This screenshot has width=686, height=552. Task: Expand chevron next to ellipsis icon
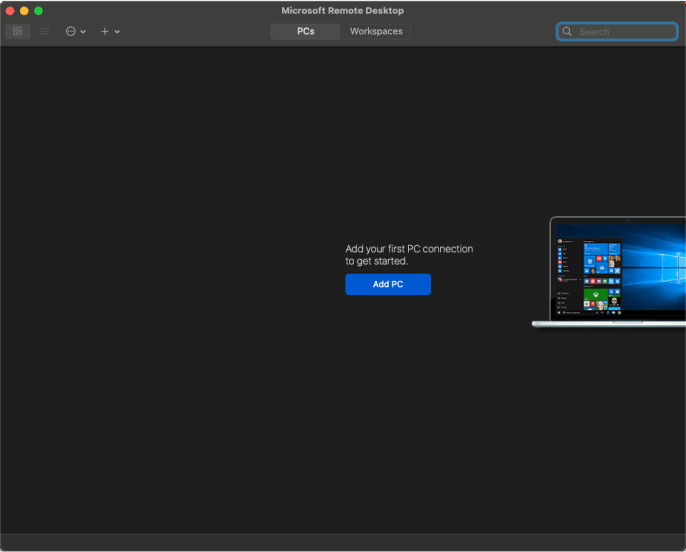83,31
